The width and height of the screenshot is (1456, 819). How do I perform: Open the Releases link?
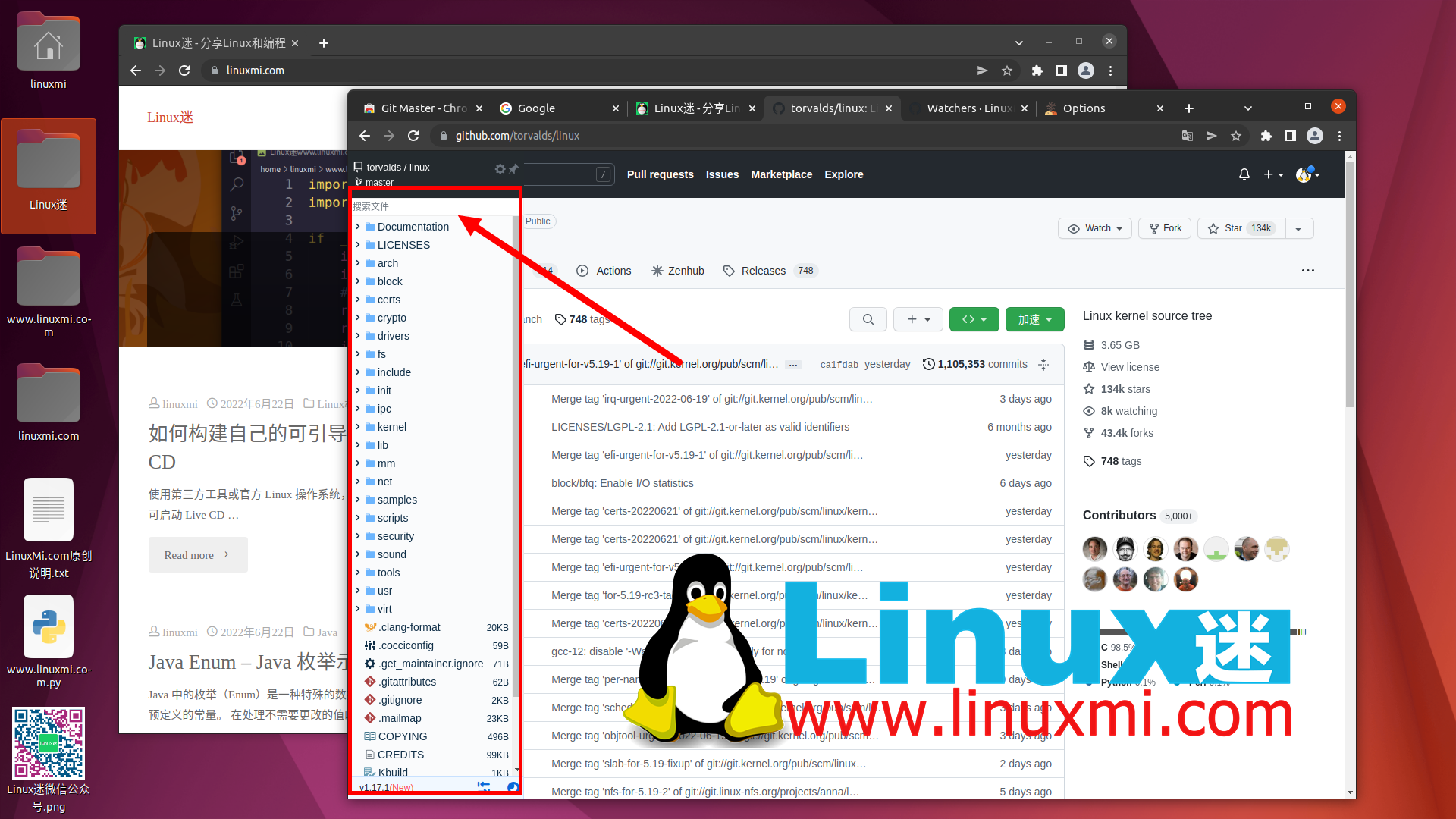coord(770,271)
